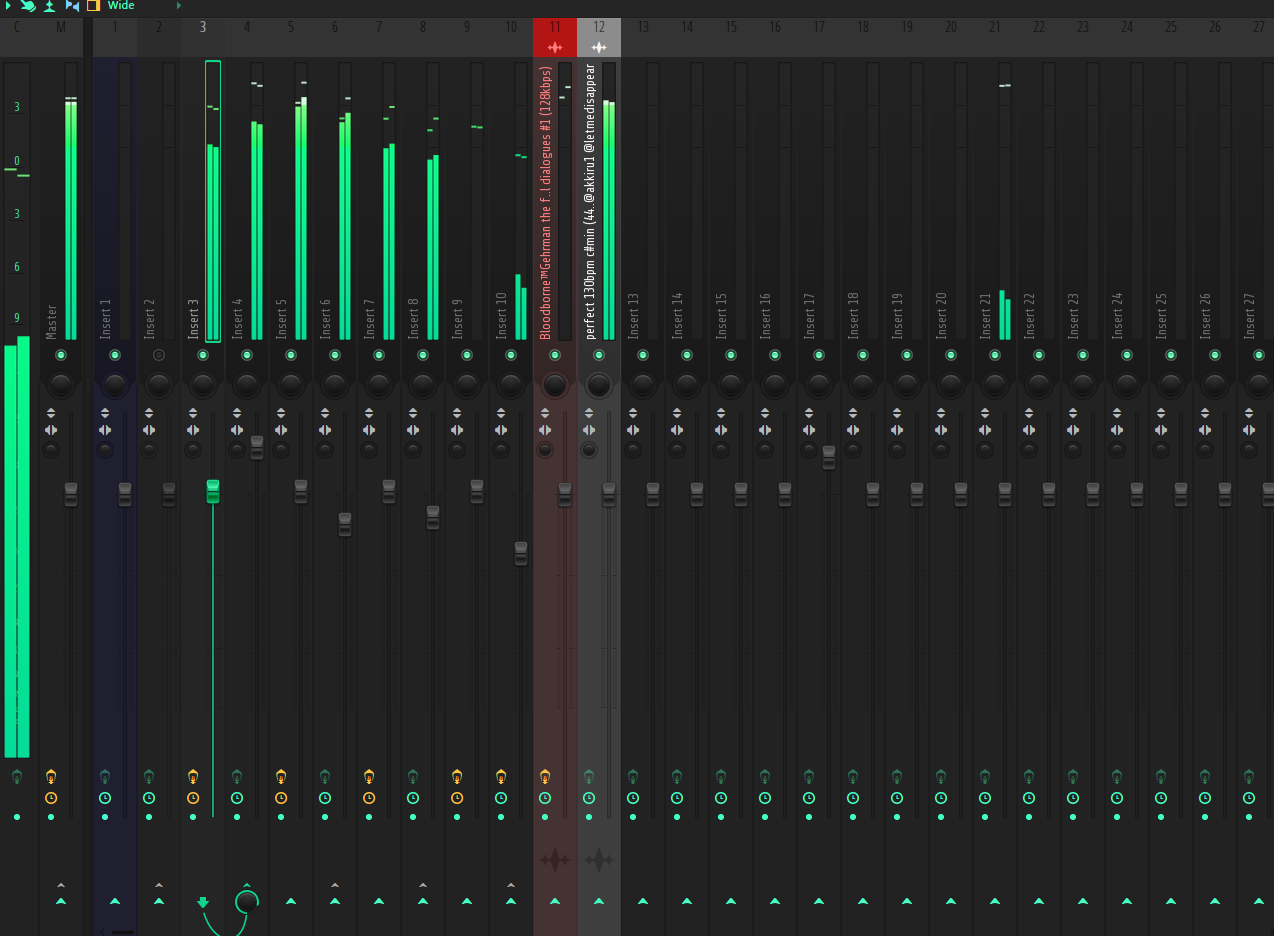Mute the track 12 perfect 130bpm LED

click(599, 355)
